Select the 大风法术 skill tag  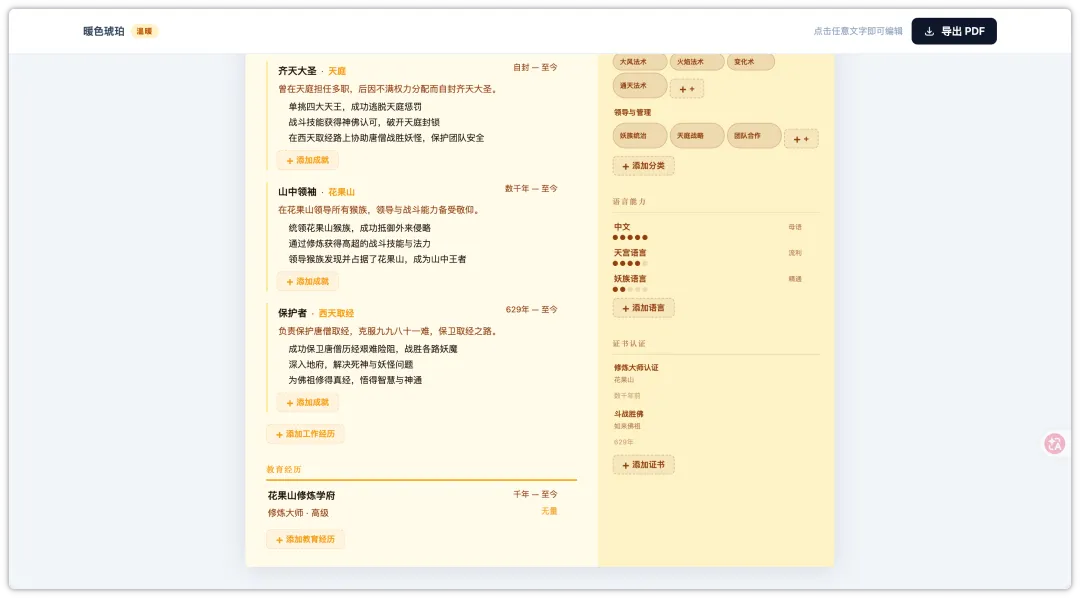click(639, 62)
